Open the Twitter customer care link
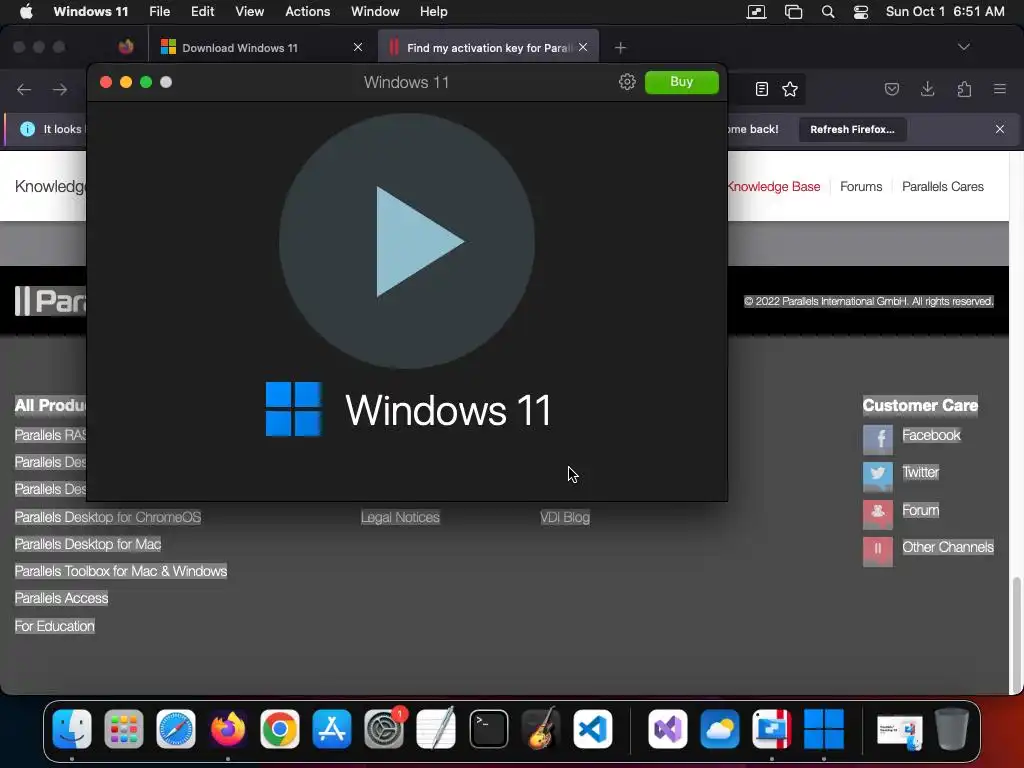The image size is (1024, 768). pyautogui.click(x=920, y=472)
